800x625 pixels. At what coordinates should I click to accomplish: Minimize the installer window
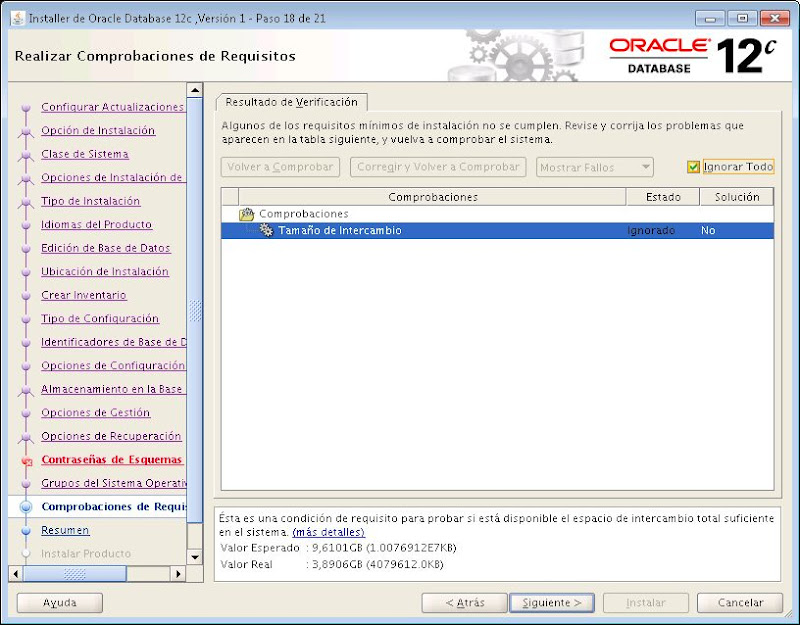[x=710, y=19]
